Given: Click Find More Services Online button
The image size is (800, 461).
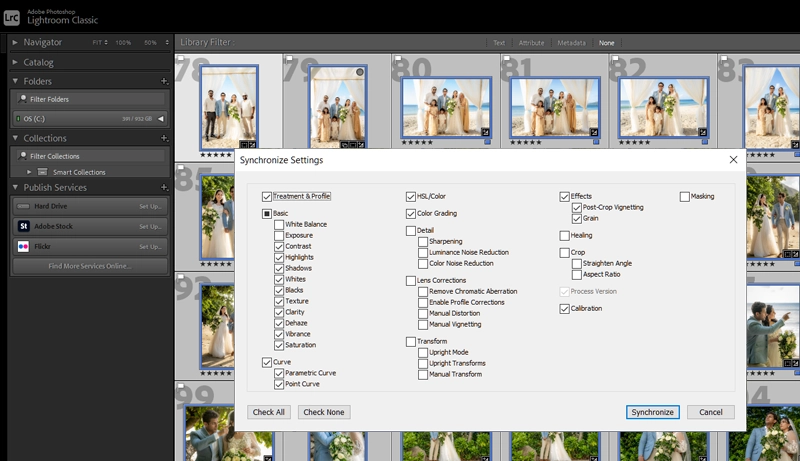Looking at the screenshot, I should (x=90, y=266).
